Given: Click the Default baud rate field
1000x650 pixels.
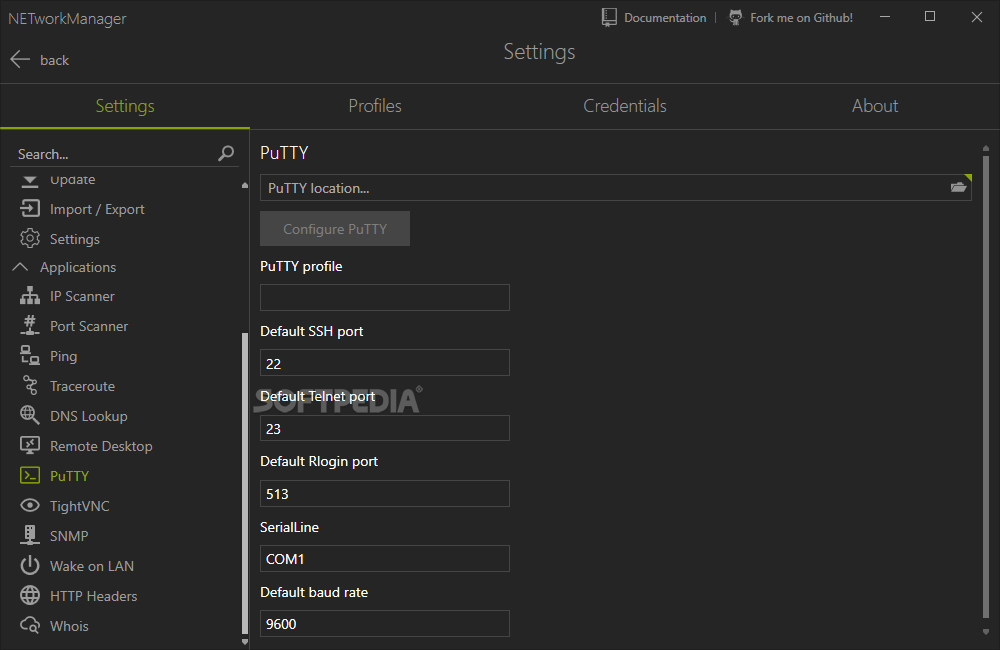Looking at the screenshot, I should (x=385, y=623).
